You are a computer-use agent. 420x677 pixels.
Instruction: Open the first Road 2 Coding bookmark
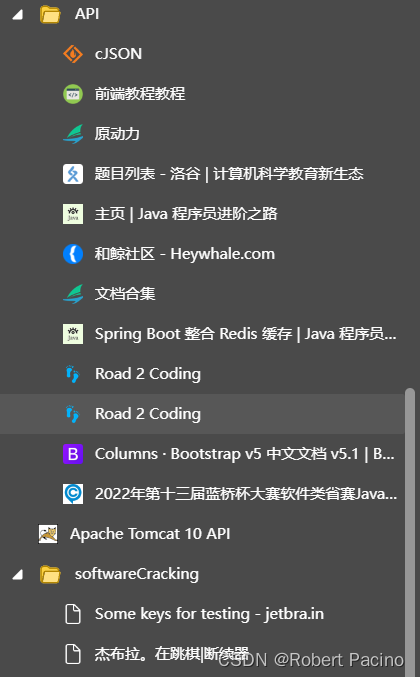click(148, 374)
